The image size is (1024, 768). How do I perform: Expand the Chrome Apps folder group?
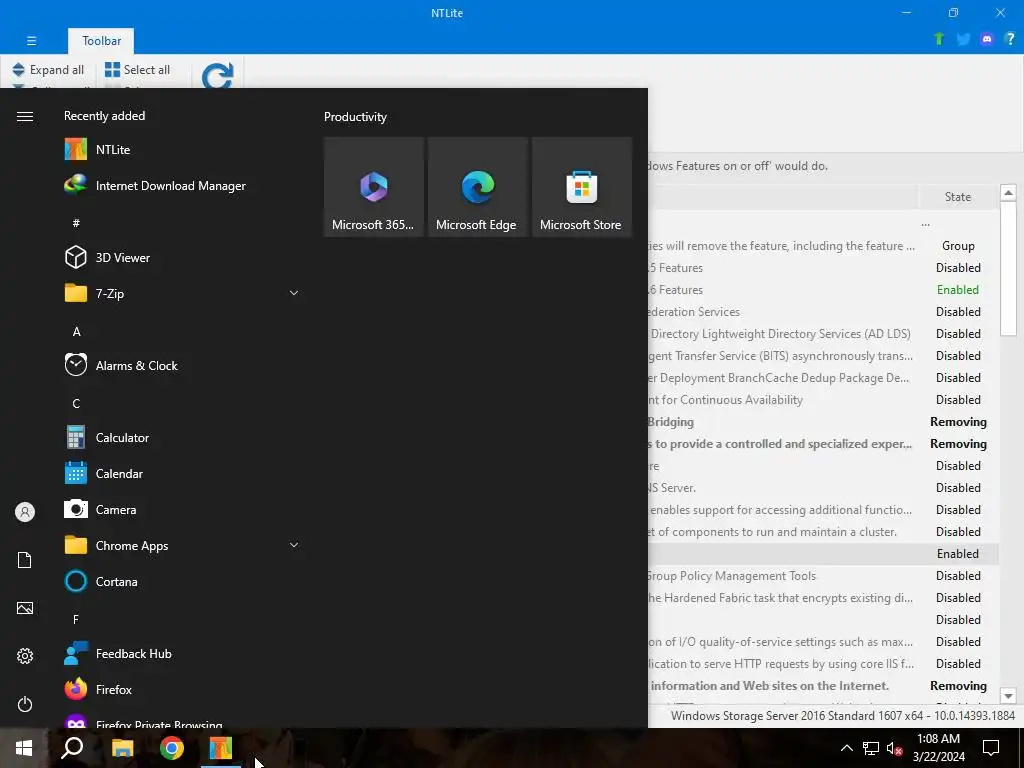(x=294, y=545)
